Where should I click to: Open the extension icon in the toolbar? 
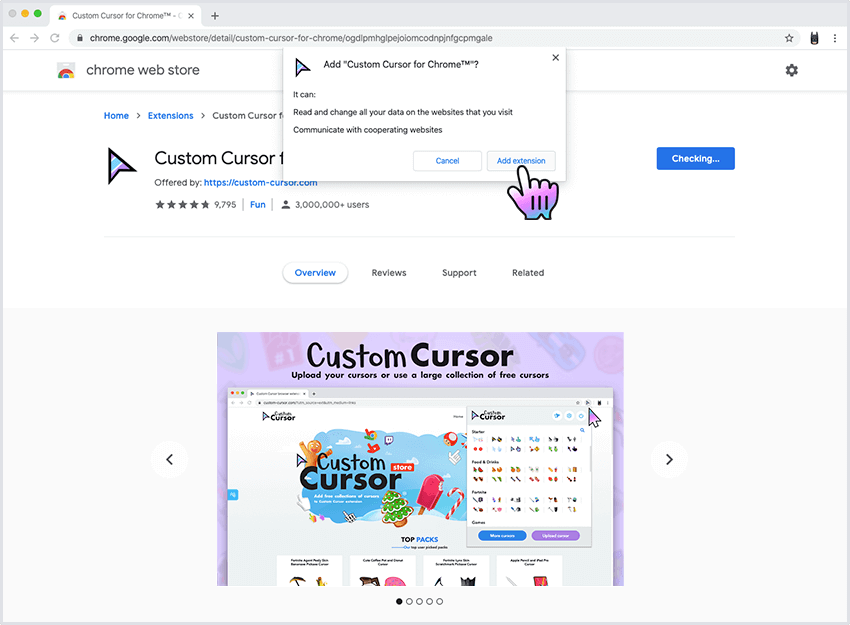814,38
